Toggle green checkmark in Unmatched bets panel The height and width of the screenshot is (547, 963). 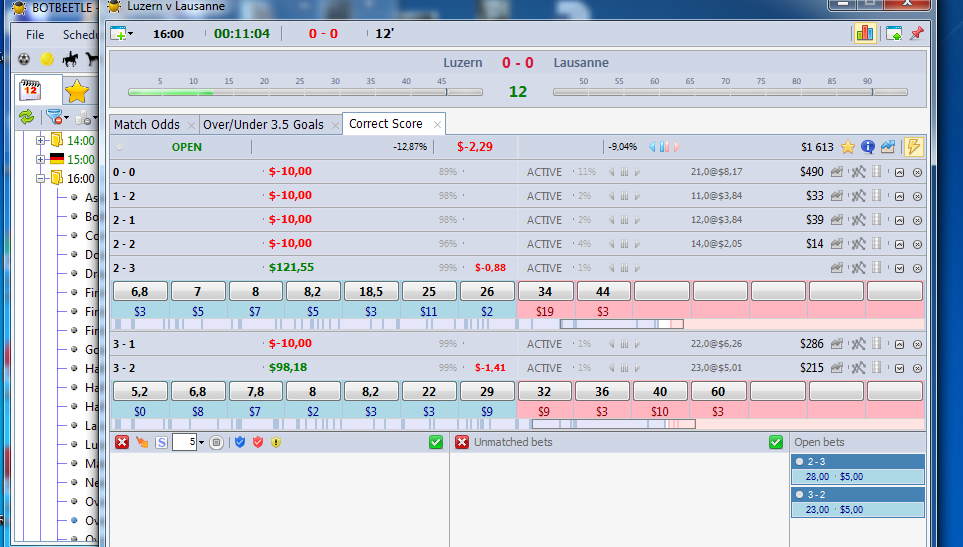pos(776,442)
